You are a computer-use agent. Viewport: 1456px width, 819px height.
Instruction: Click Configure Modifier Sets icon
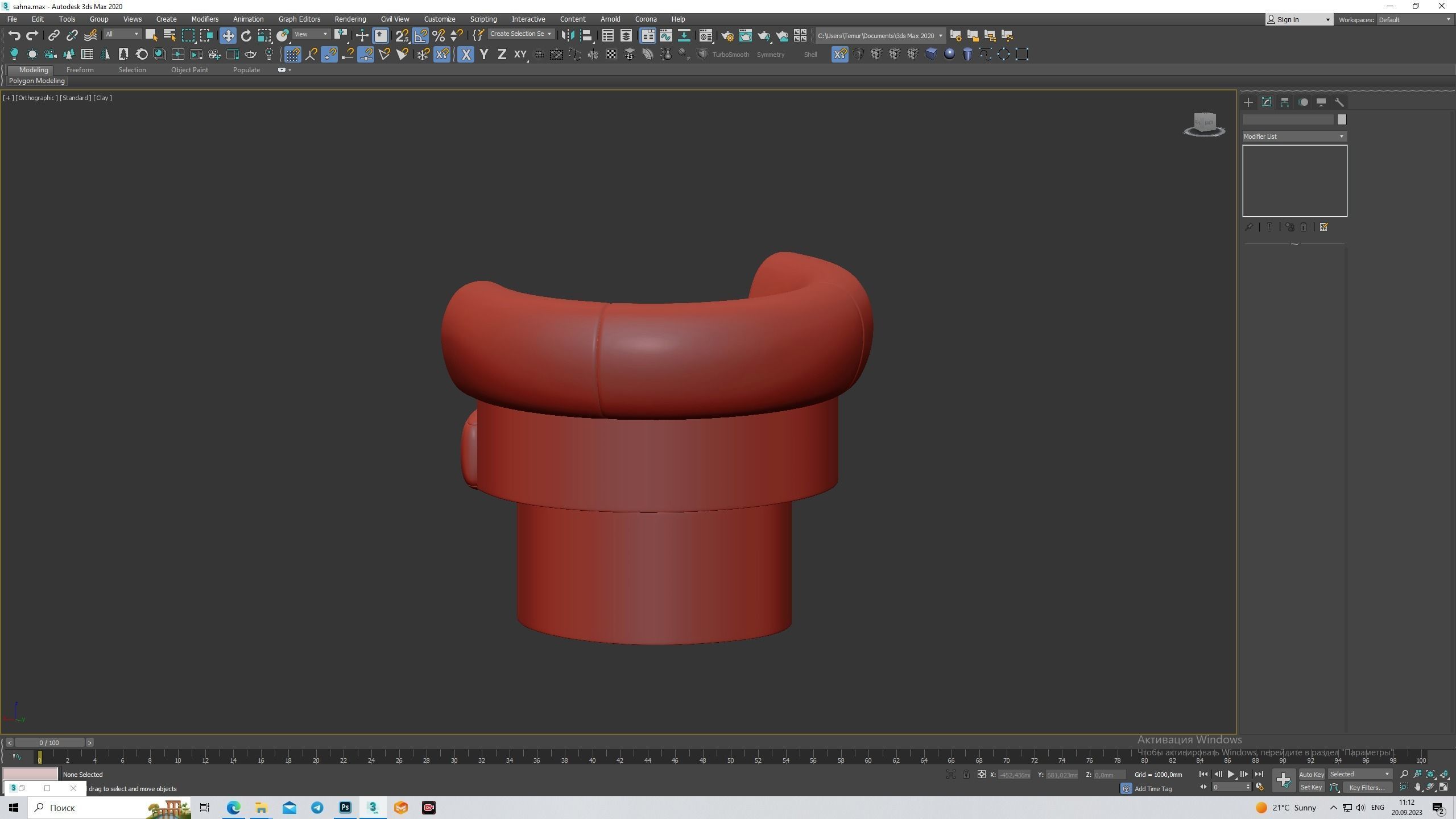[x=1323, y=227]
